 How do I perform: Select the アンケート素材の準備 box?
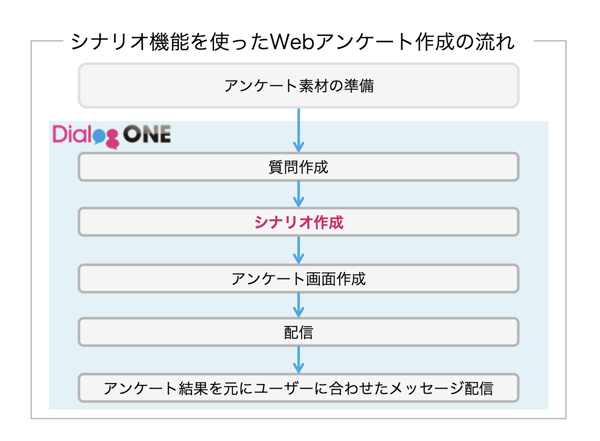[x=299, y=86]
